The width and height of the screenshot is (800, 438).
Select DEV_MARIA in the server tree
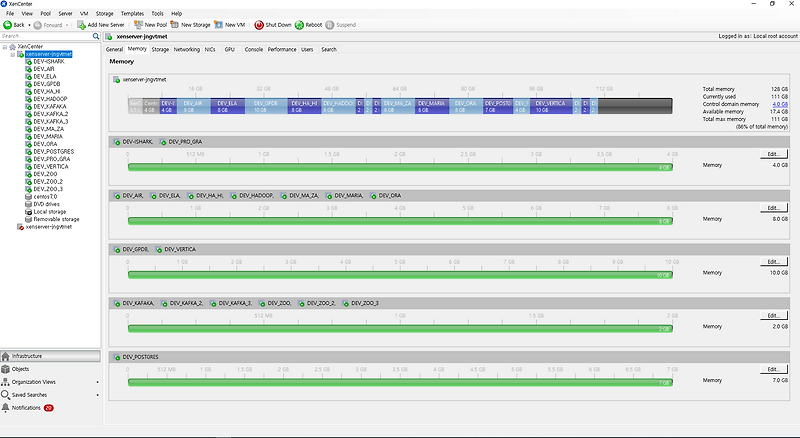click(x=48, y=136)
